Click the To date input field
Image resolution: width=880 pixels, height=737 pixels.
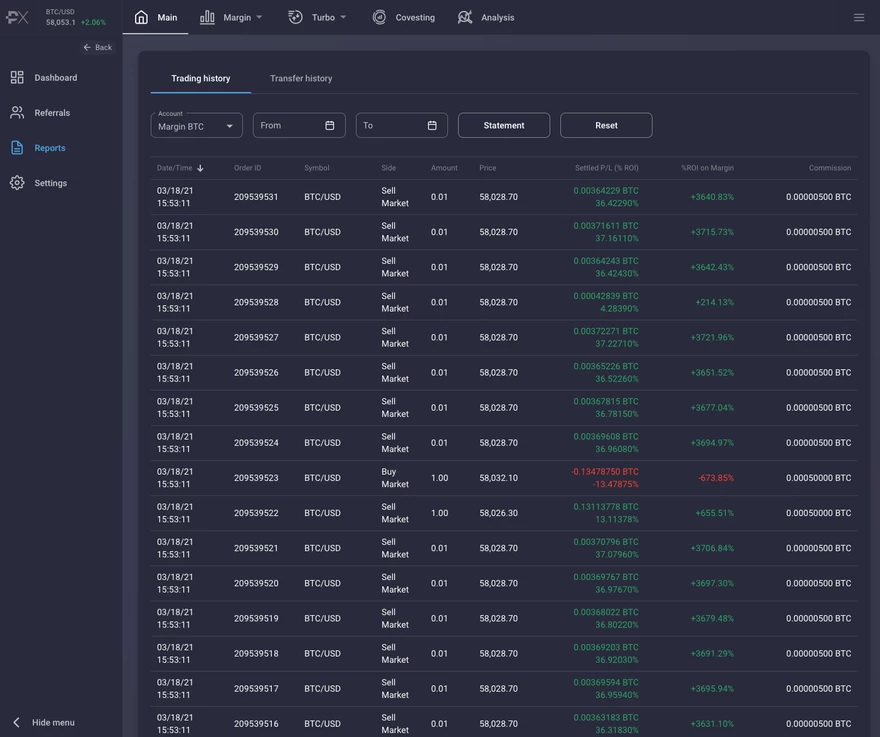pos(402,125)
